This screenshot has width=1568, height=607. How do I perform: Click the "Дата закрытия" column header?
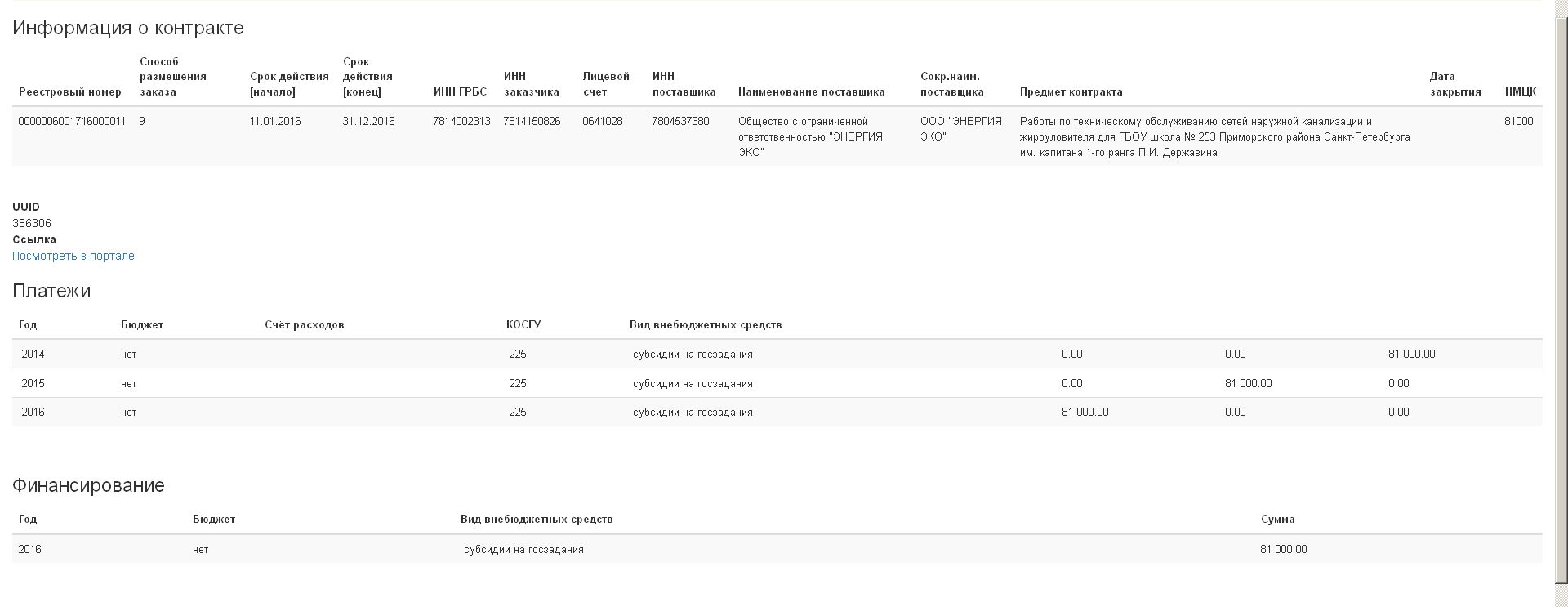(x=1454, y=84)
